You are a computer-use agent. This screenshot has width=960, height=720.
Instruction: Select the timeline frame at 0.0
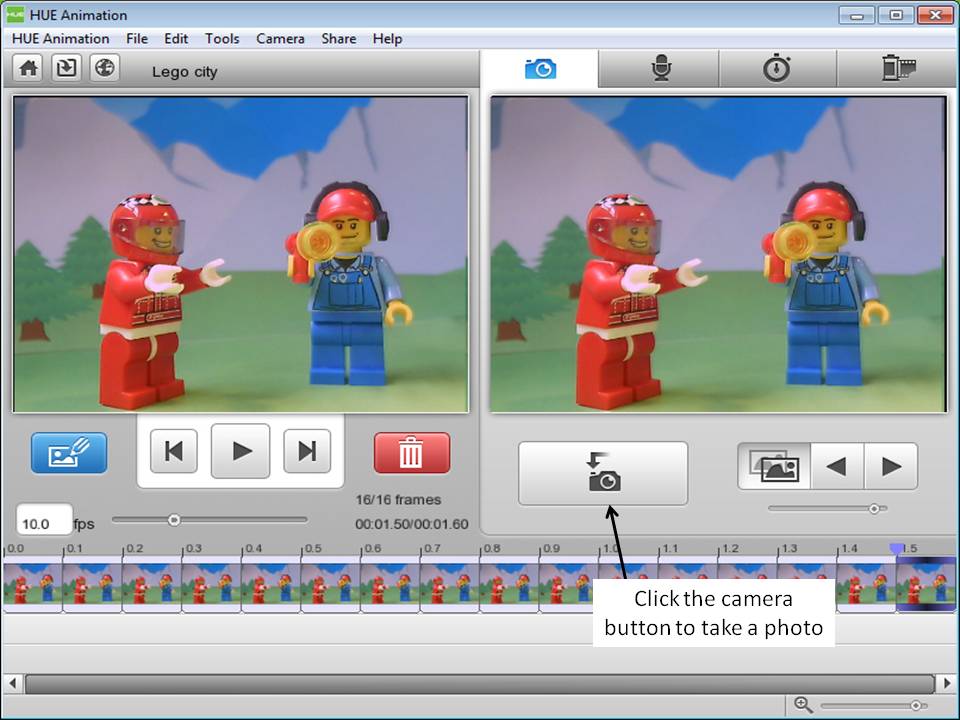point(33,587)
